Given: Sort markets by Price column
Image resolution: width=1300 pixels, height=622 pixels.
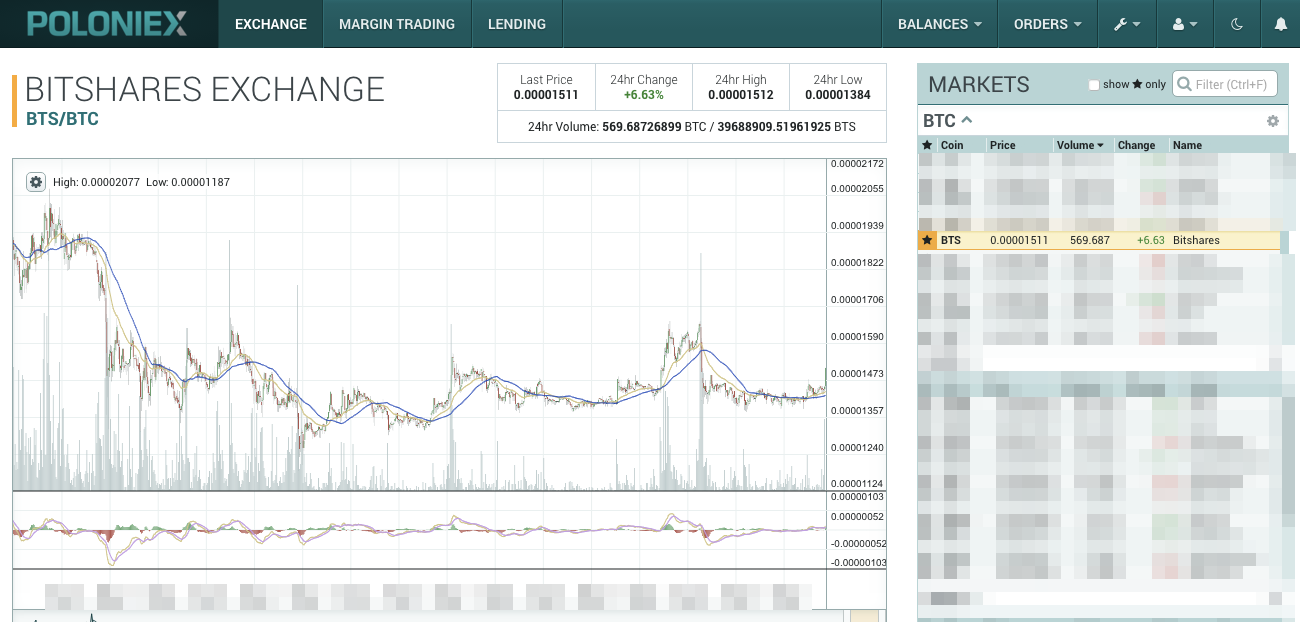Looking at the screenshot, I should click(x=1002, y=145).
